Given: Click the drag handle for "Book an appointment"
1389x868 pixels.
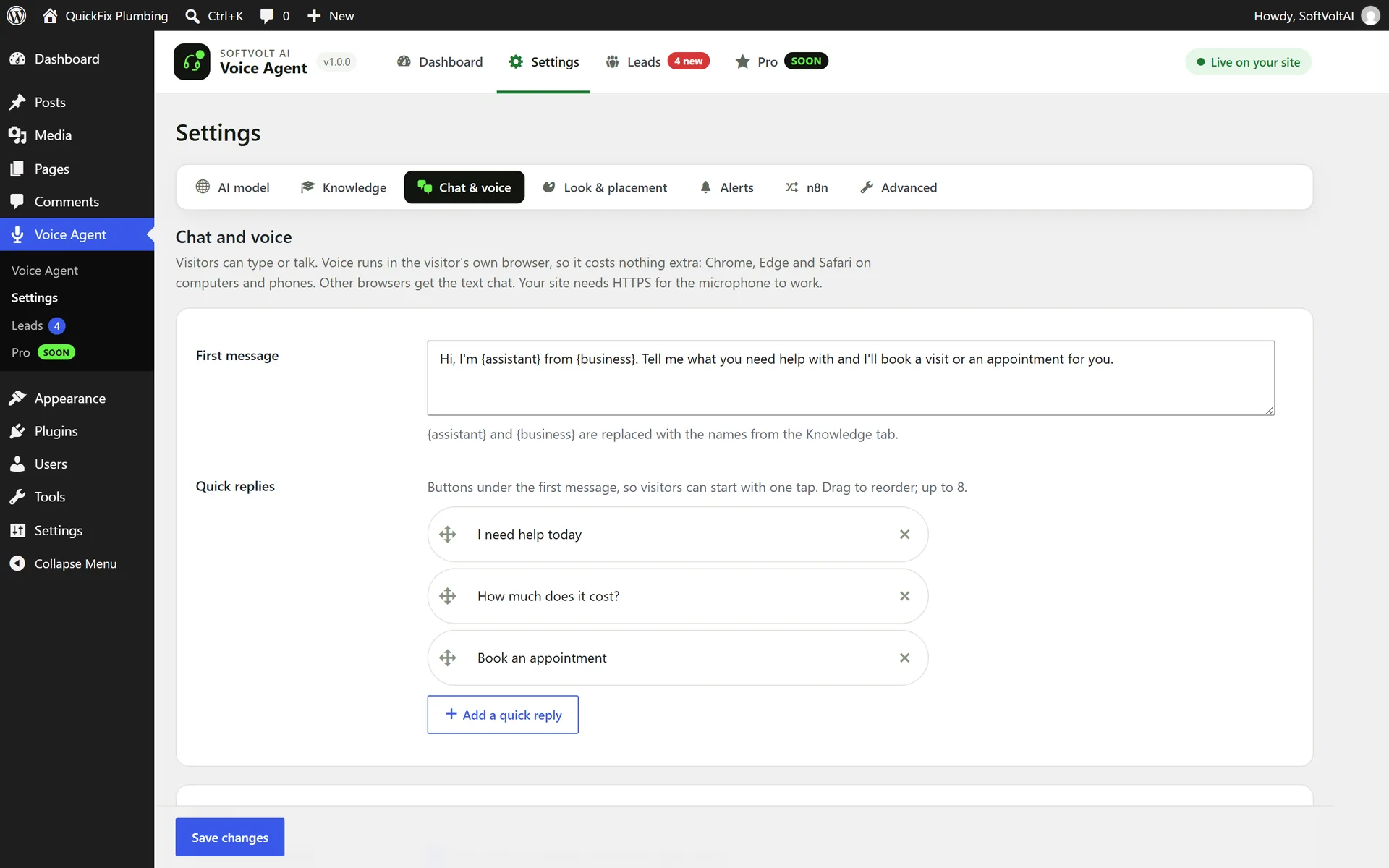Looking at the screenshot, I should 448,658.
